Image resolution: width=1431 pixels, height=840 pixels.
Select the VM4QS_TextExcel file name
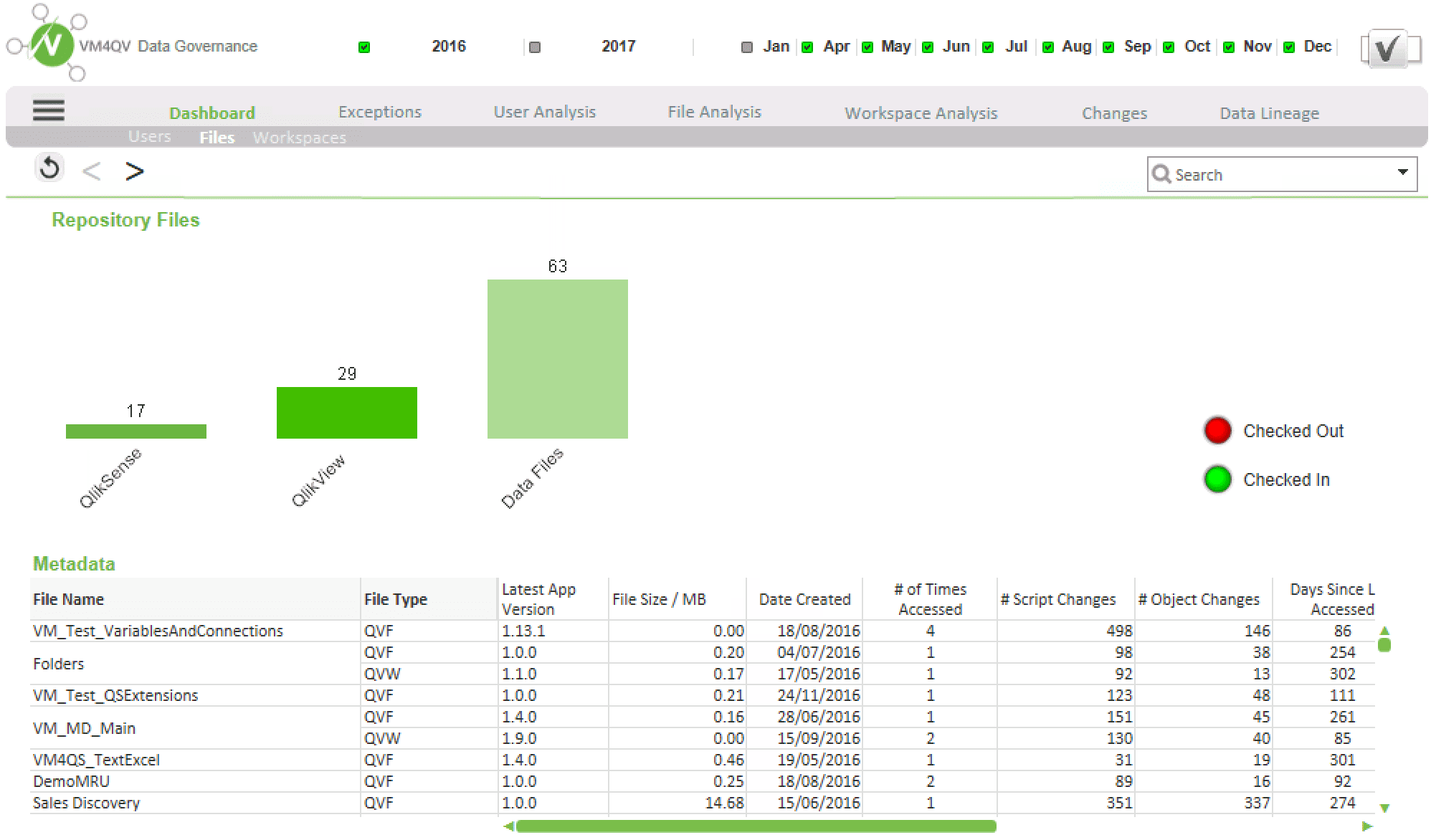97,760
